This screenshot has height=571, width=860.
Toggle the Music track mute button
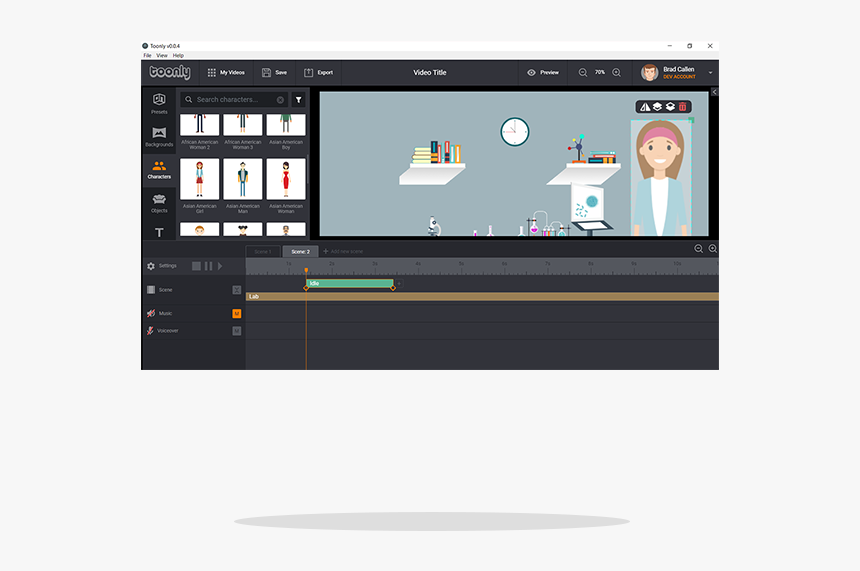pos(237,314)
